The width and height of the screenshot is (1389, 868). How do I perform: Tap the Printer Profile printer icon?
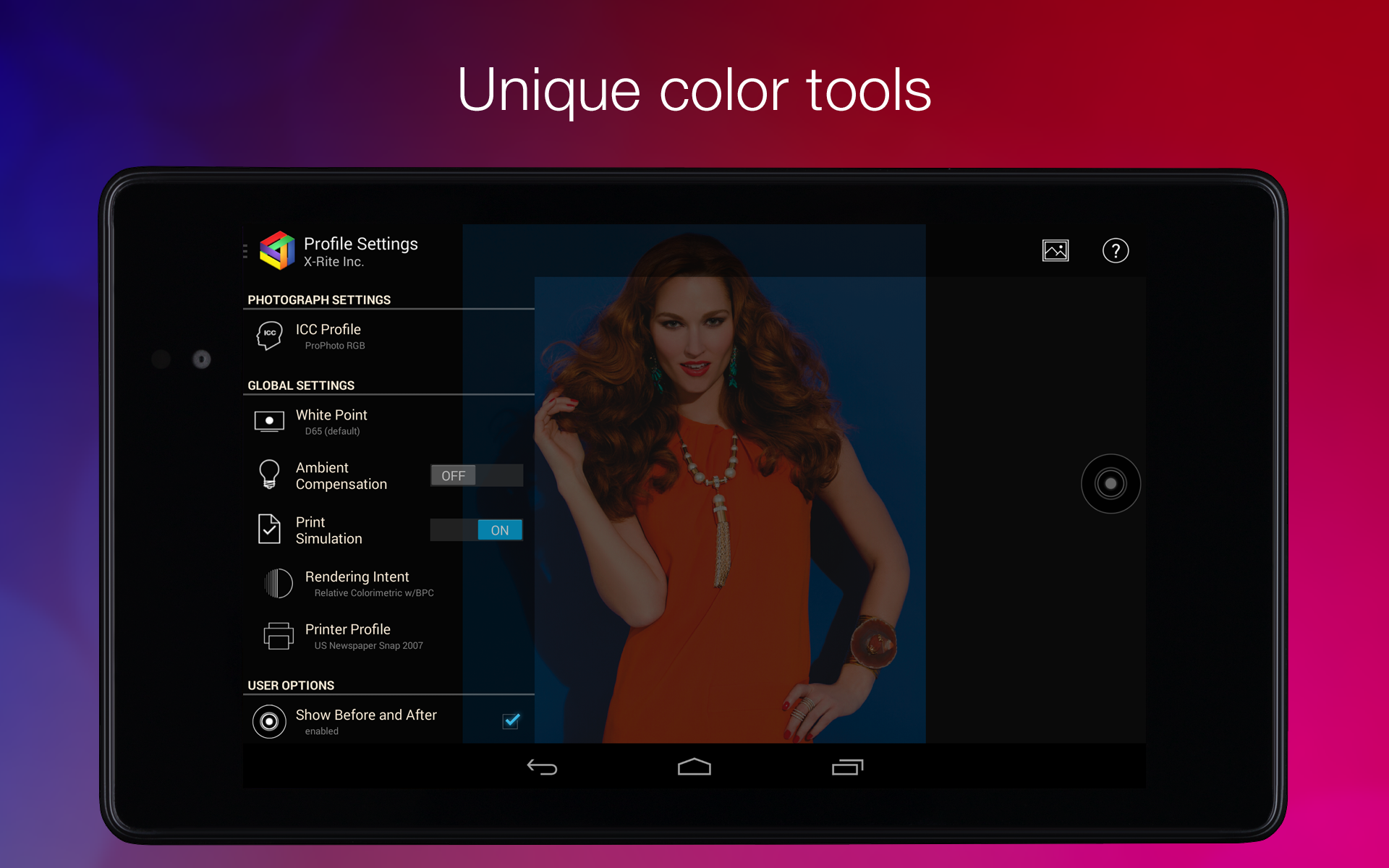279,636
